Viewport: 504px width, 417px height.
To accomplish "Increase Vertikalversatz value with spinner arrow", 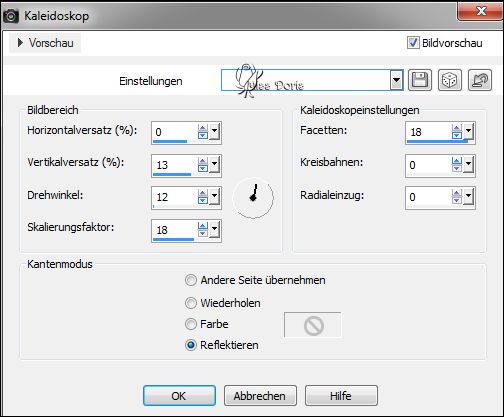I will 203,161.
